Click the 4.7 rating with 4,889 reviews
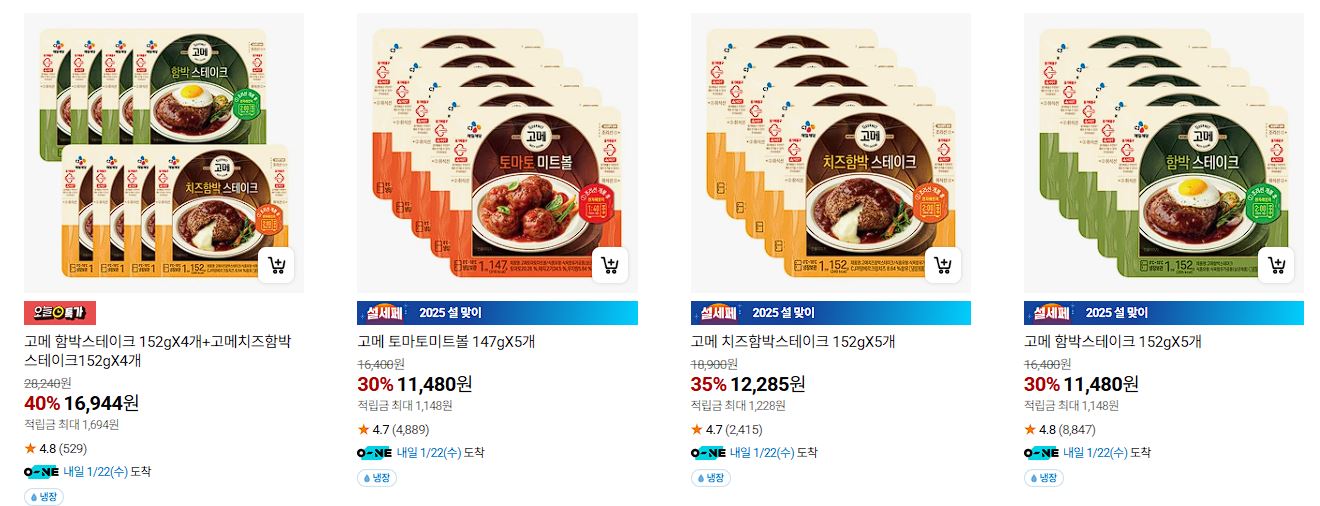Image resolution: width=1320 pixels, height=506 pixels. [393, 430]
